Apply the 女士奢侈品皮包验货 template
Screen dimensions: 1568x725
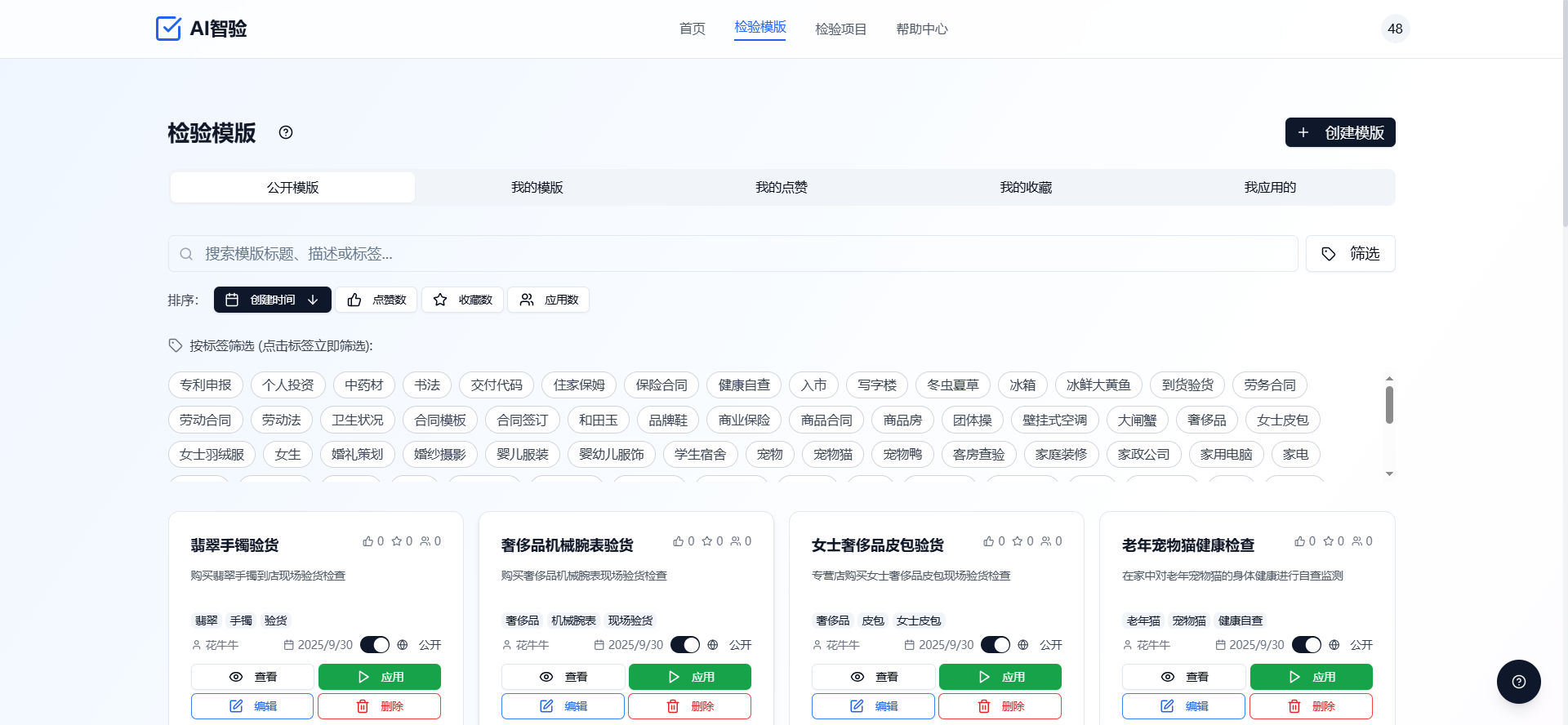(1000, 677)
